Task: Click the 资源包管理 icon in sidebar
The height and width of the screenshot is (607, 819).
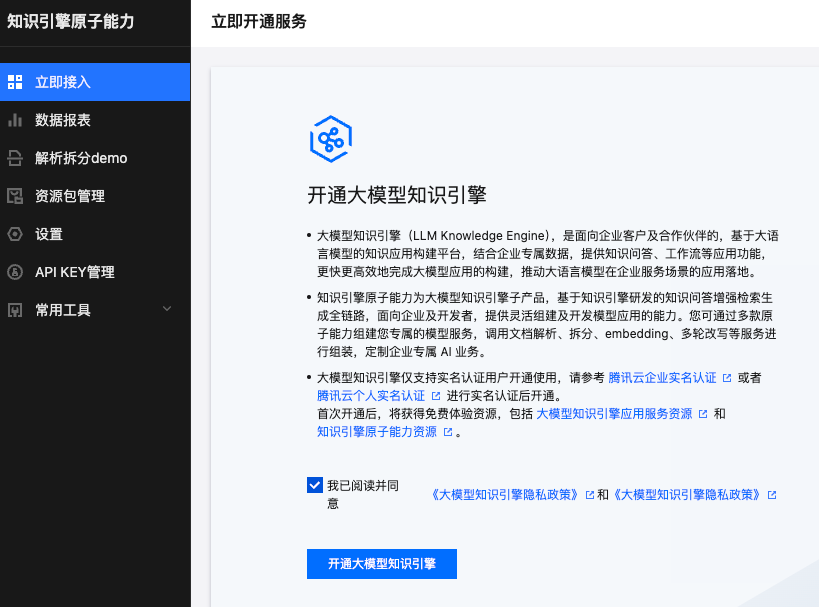Action: click(x=15, y=196)
